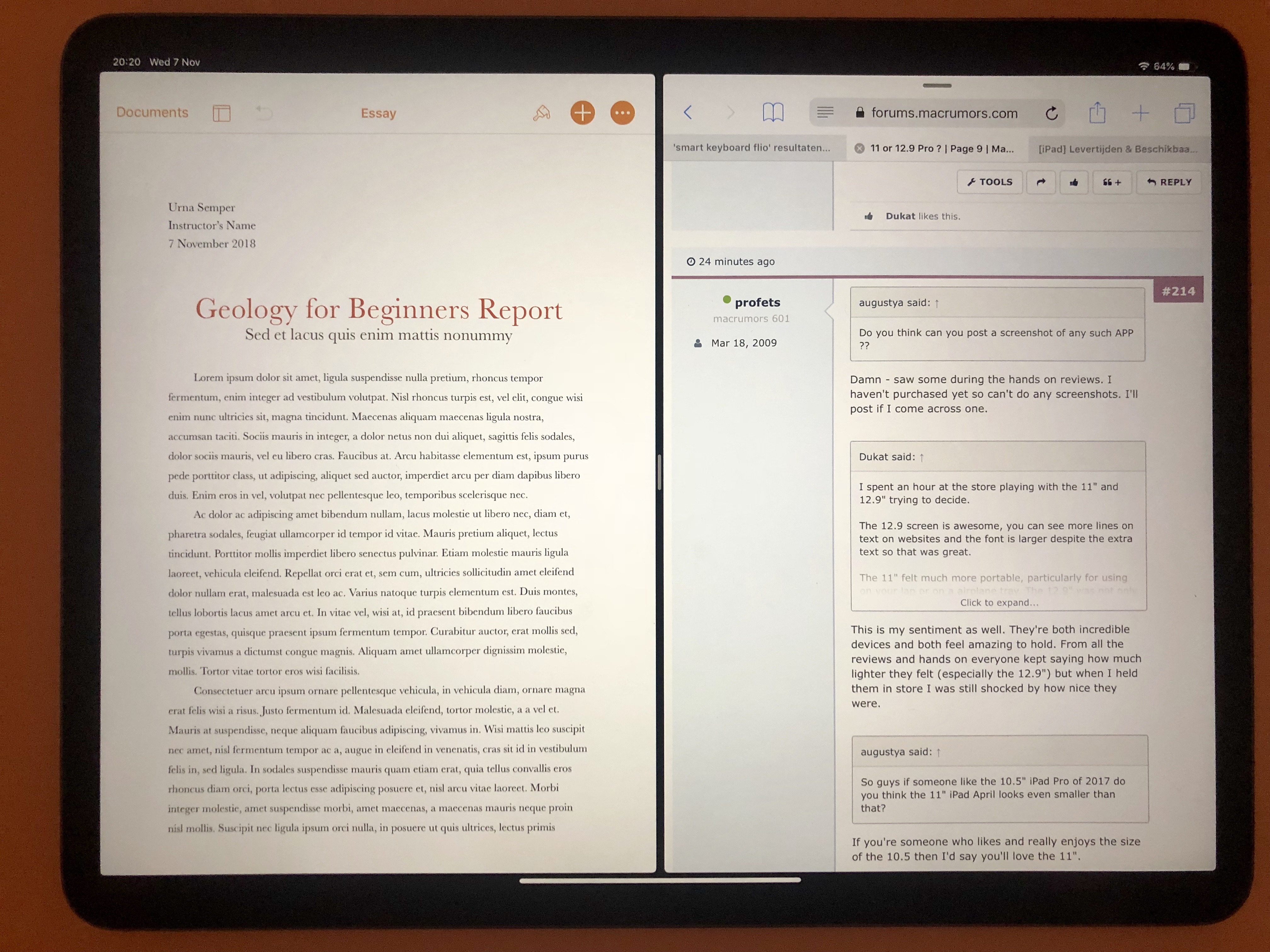
Task: Tap the orange plus insert button
Action: click(x=582, y=113)
